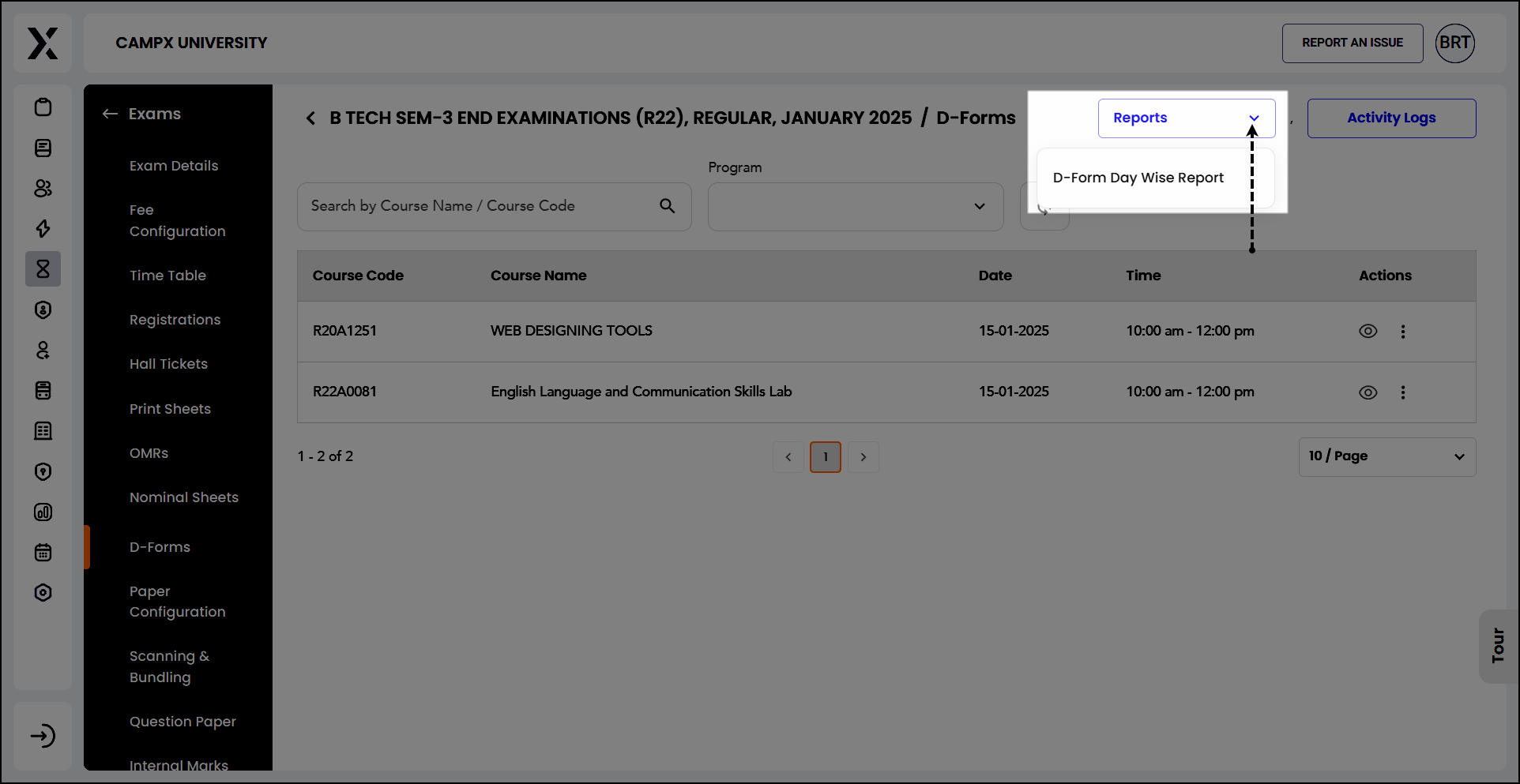Click the Time column header
This screenshot has height=784, width=1520.
point(1143,276)
